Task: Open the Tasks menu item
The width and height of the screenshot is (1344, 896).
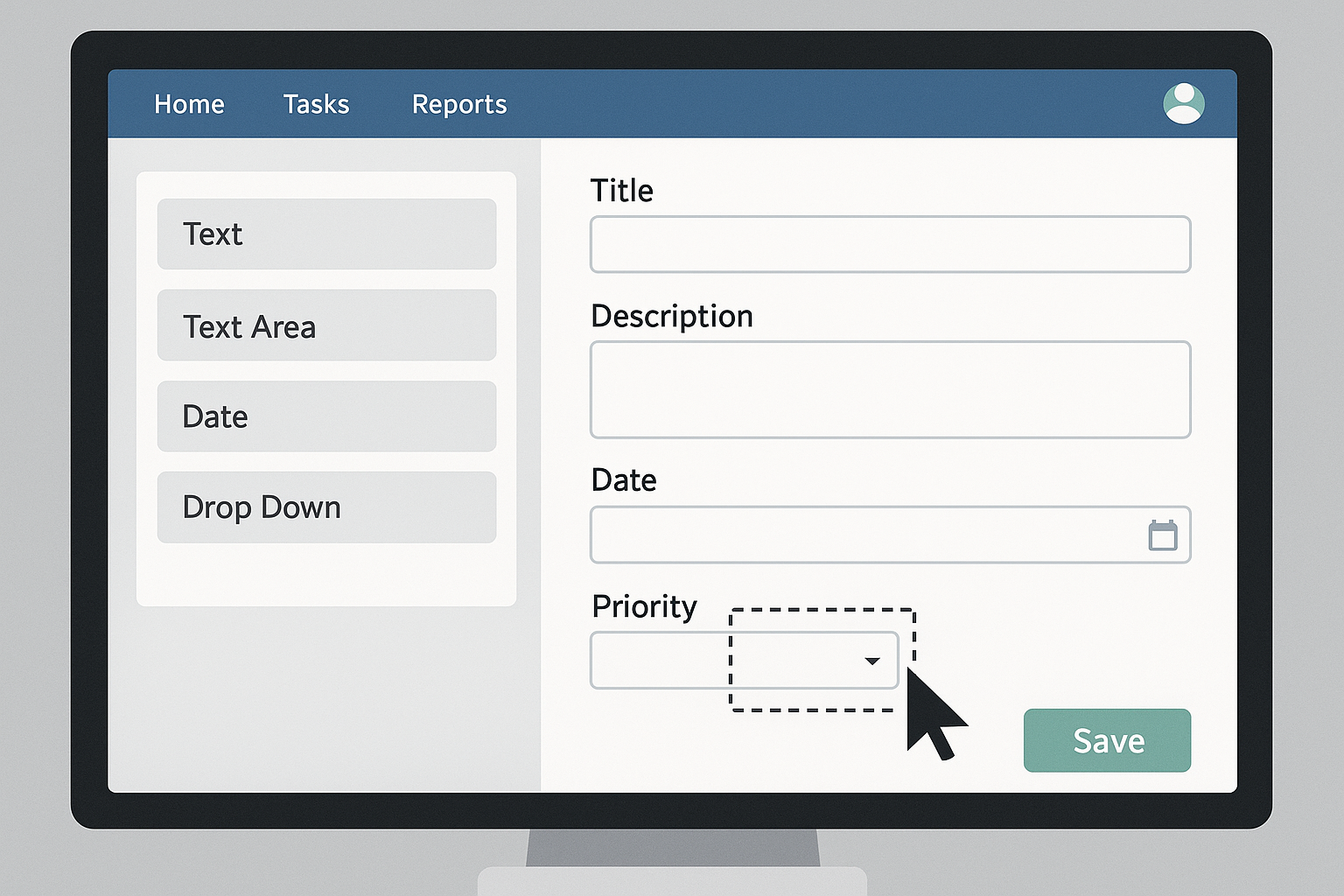Action: tap(316, 104)
